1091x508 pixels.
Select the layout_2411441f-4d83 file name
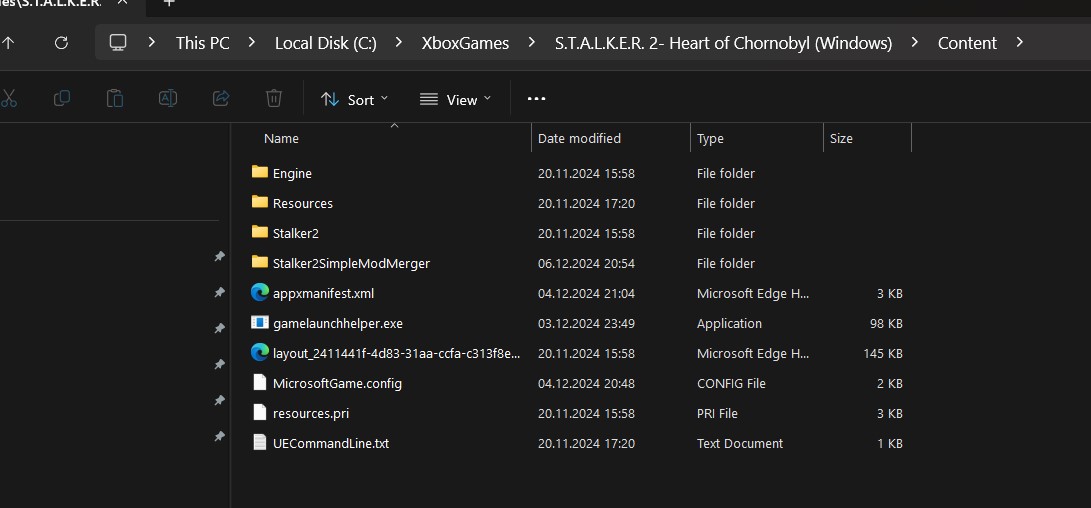[396, 354]
